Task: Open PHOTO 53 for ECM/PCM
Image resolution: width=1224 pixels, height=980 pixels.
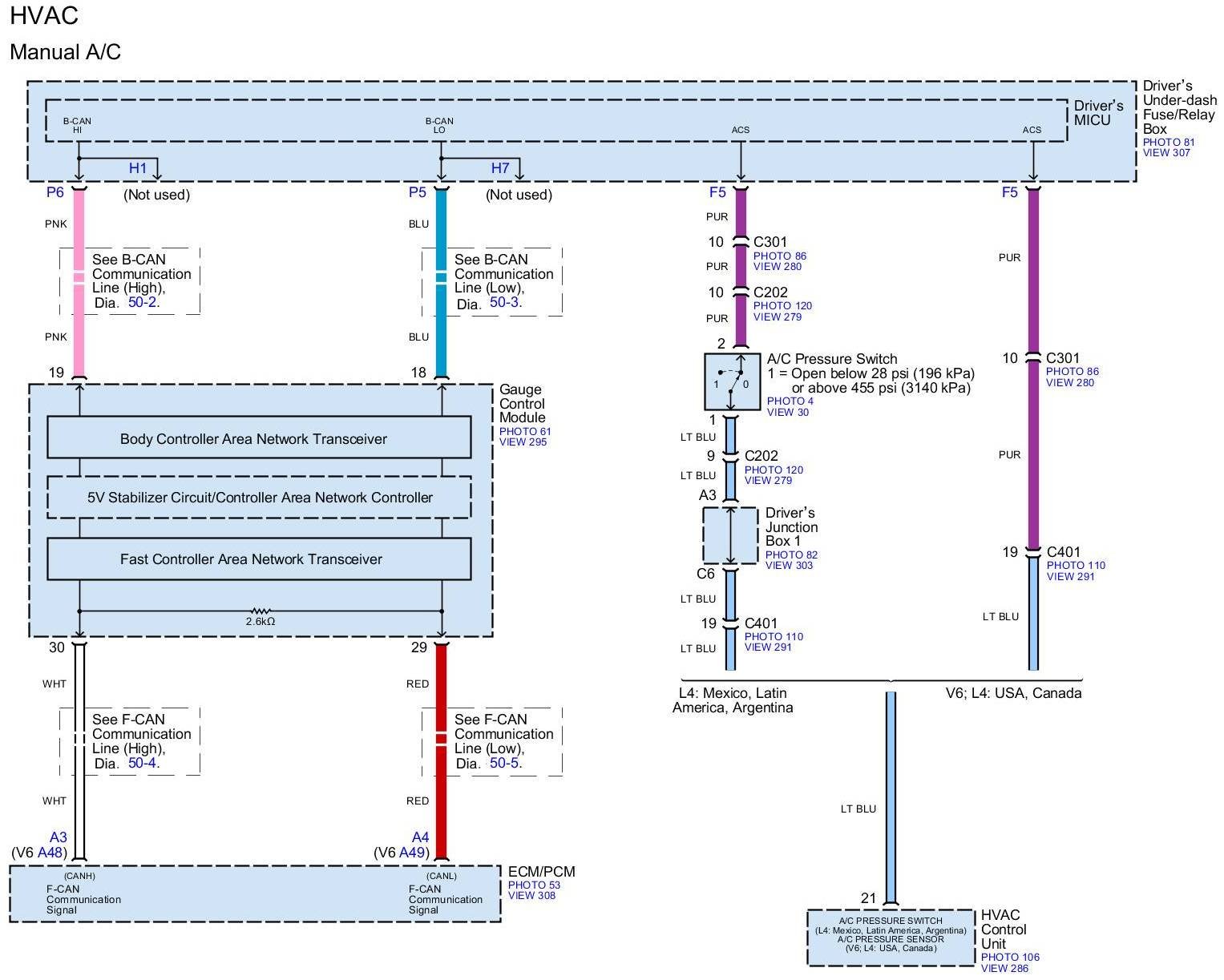Action: (534, 885)
